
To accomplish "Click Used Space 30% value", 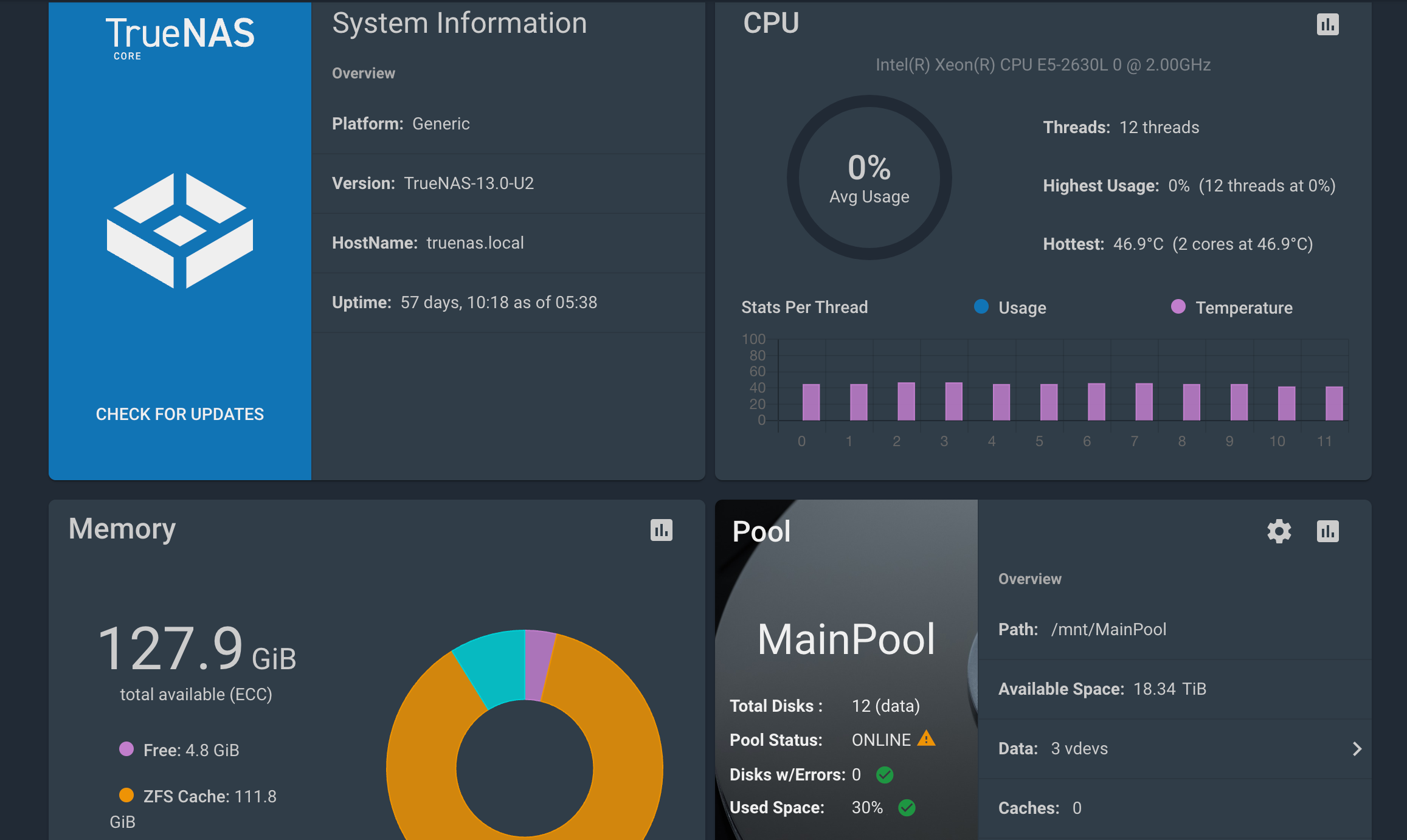I will tap(867, 807).
